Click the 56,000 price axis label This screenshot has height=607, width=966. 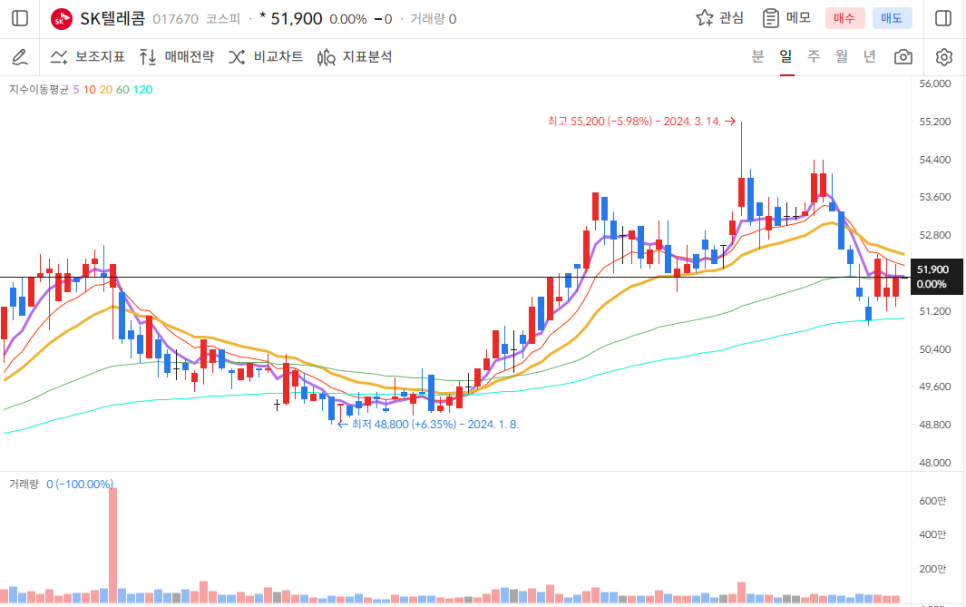tap(935, 84)
